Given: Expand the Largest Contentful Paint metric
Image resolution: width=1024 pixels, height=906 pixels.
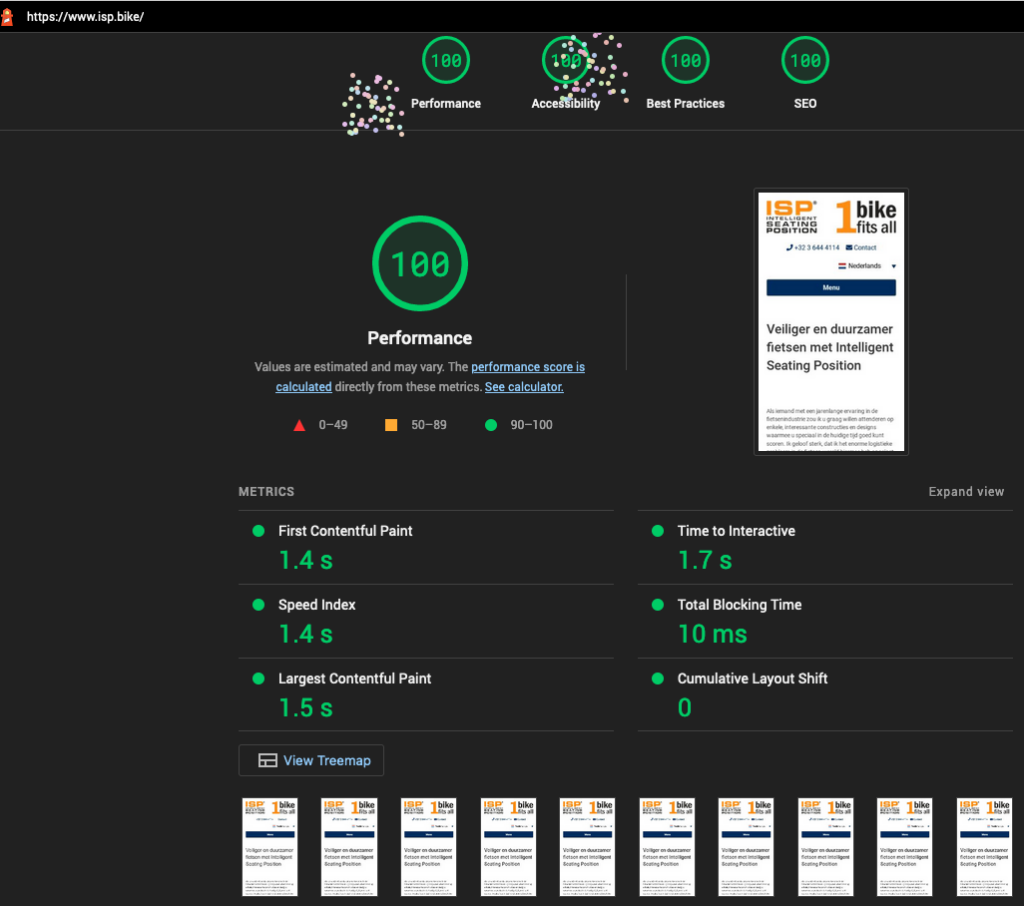Looking at the screenshot, I should [354, 679].
